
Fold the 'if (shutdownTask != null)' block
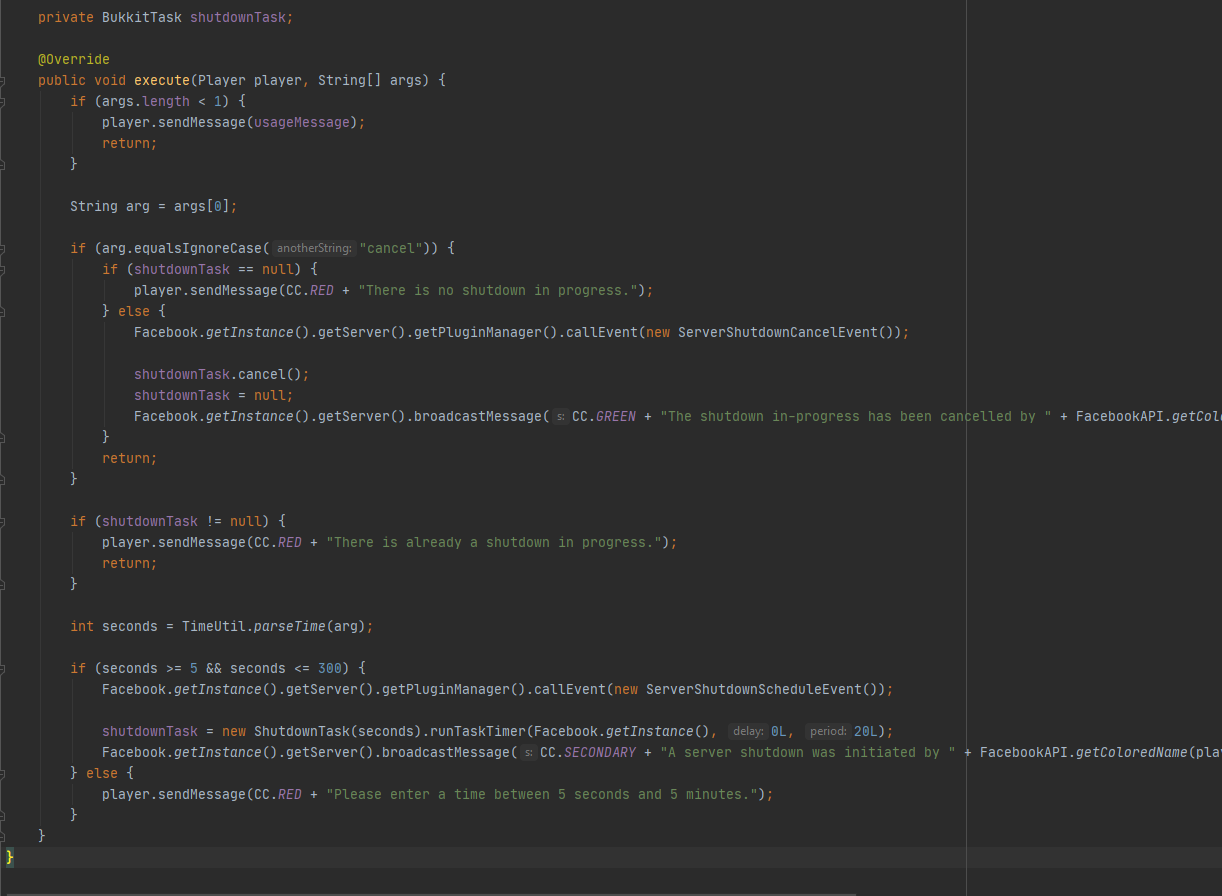[4, 521]
